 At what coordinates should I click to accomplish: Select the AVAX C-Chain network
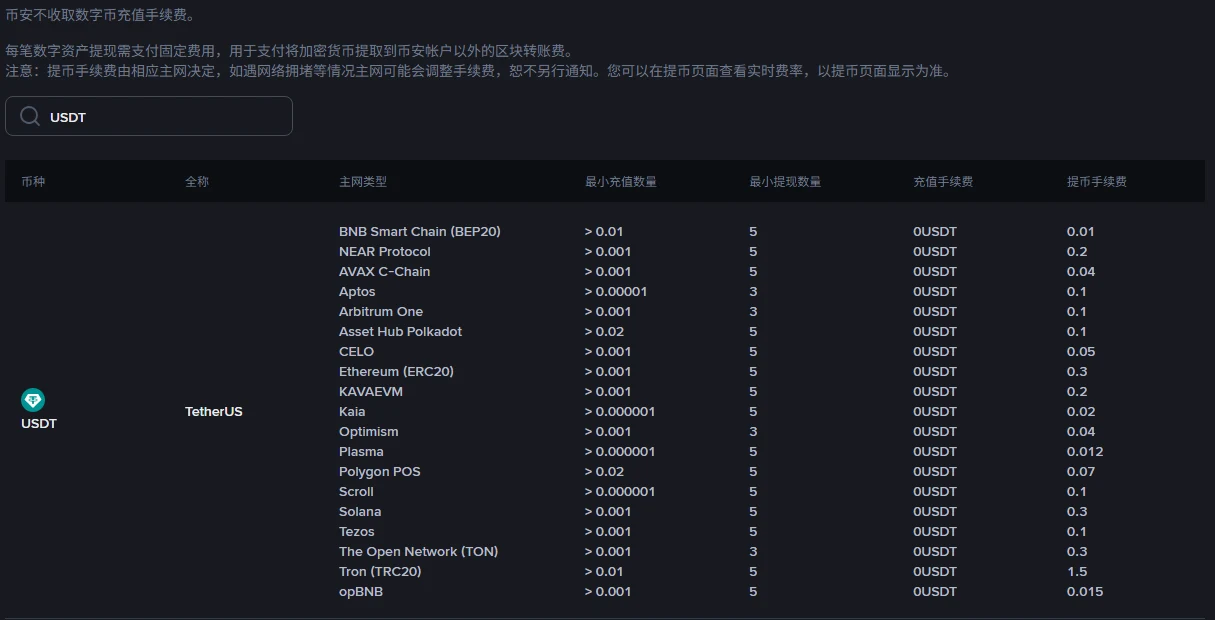385,272
